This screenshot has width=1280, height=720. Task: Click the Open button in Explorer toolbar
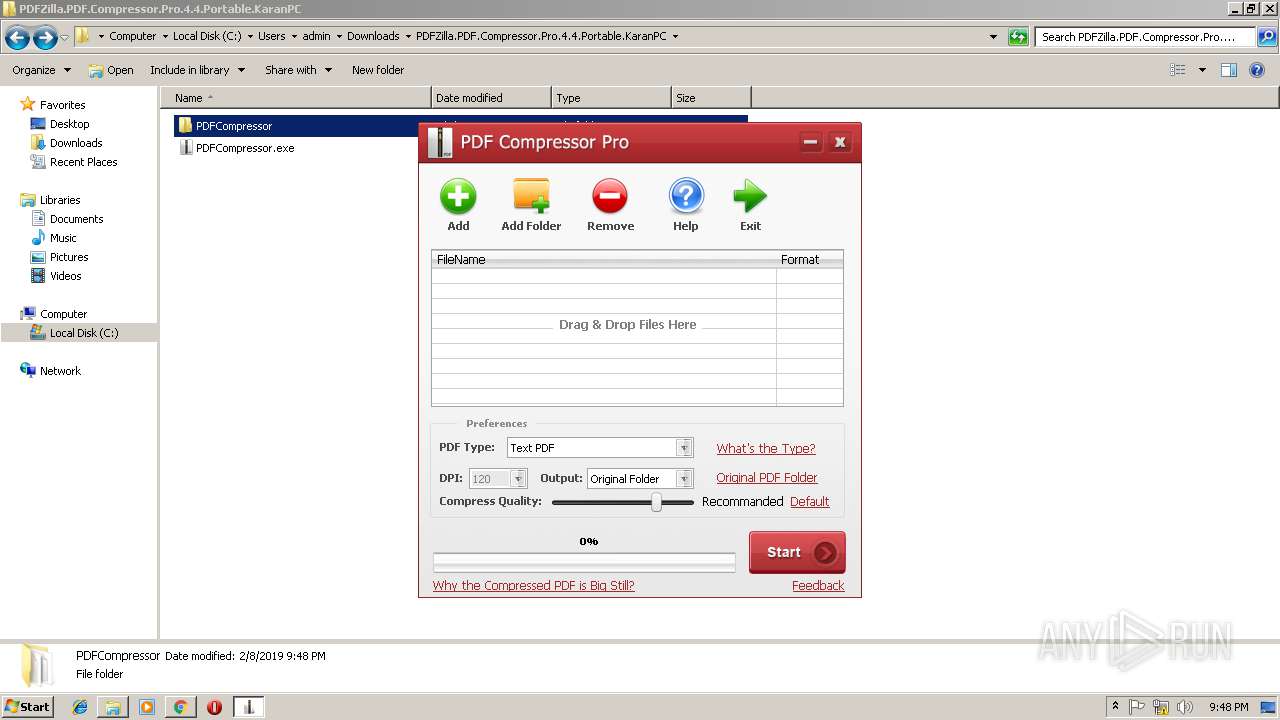111,70
